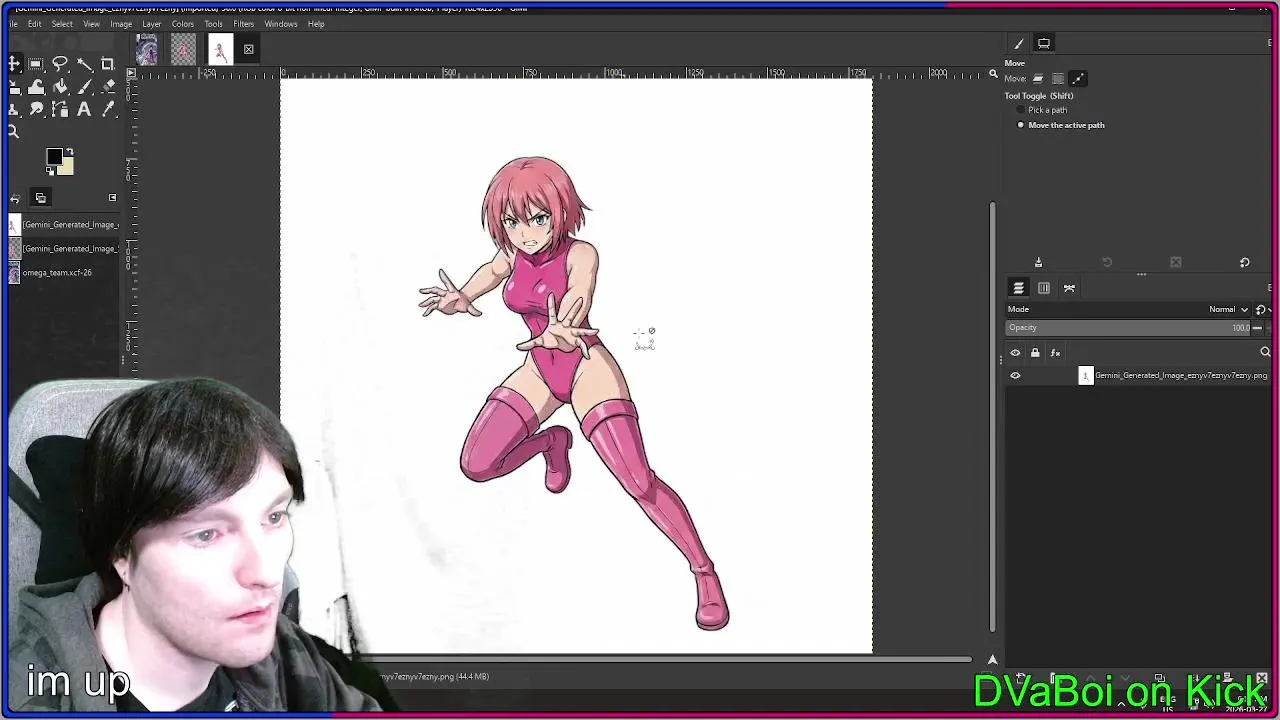Screen dimensions: 1280x720
Task: Switch to the Images dock tab
Action: (x=40, y=198)
